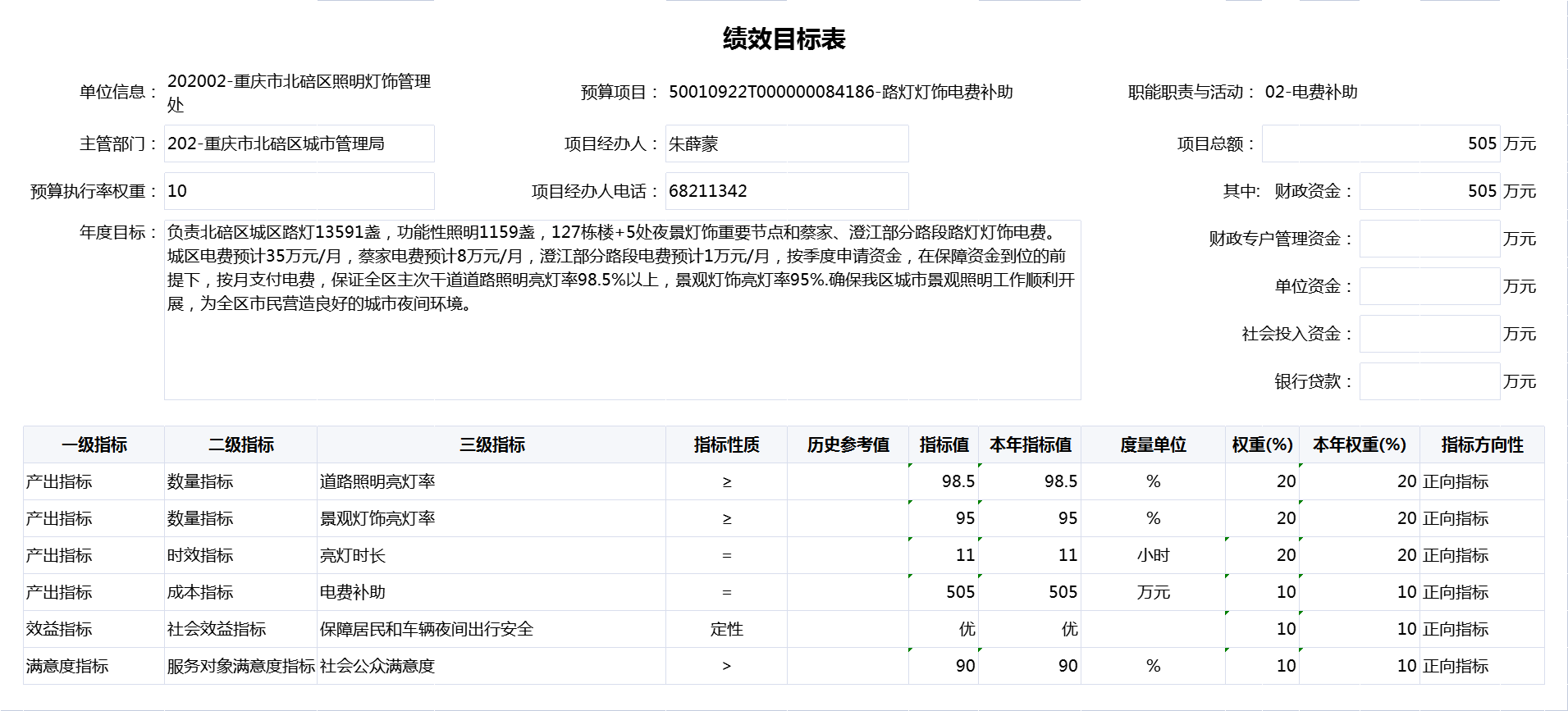Click the 保障居民和车辆夜间出行安全 cell
This screenshot has width=1568, height=711.
(x=491, y=629)
